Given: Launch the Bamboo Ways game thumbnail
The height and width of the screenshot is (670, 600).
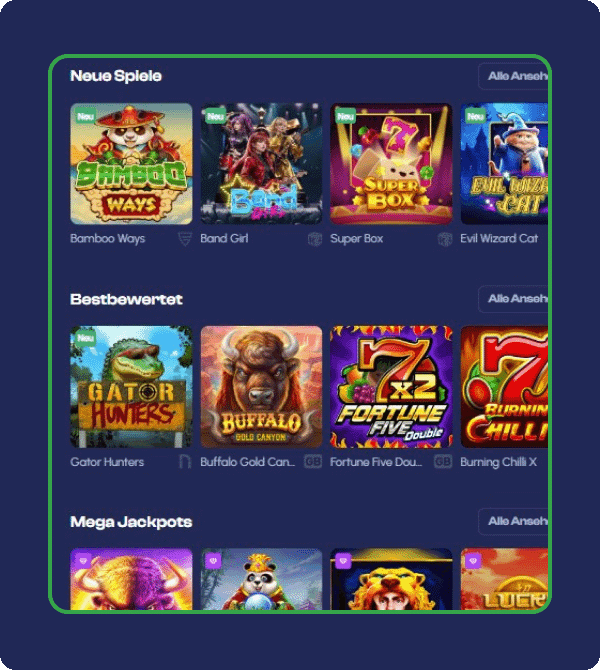Looking at the screenshot, I should 131,164.
